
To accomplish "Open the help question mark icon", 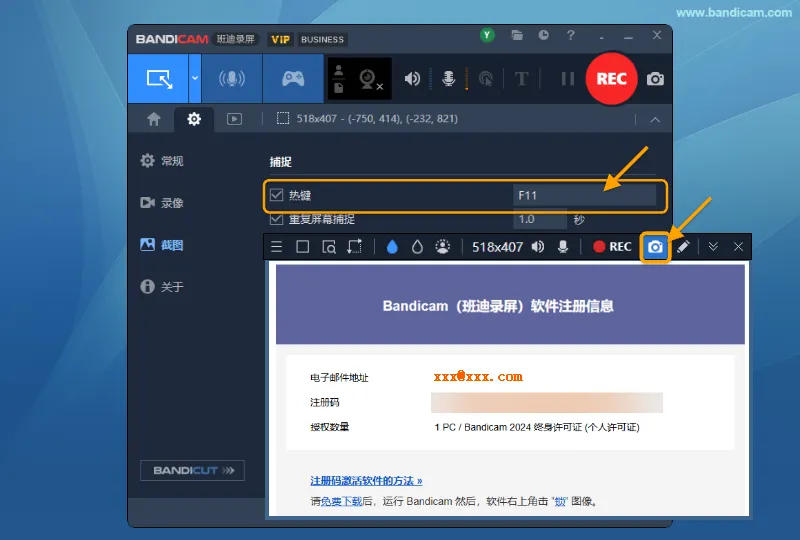I will tap(570, 35).
